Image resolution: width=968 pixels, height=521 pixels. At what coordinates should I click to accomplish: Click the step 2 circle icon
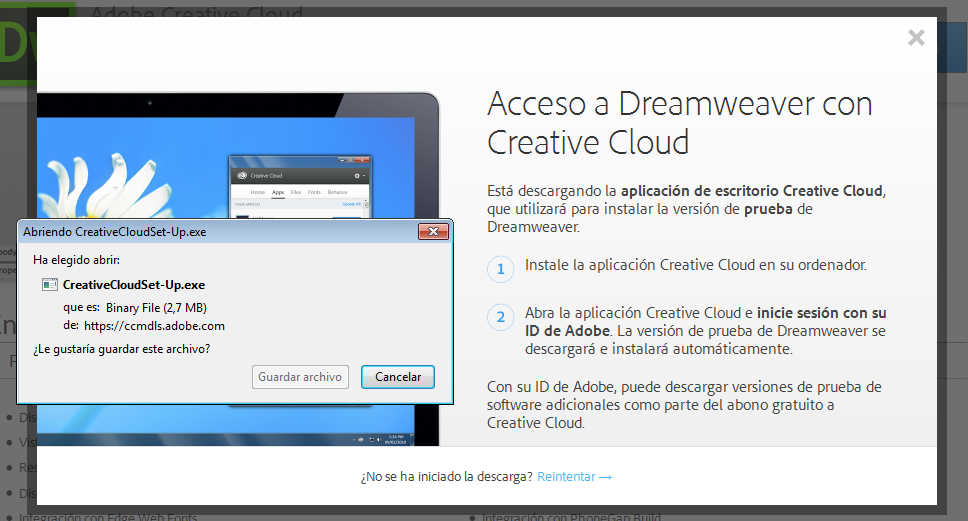click(x=501, y=317)
